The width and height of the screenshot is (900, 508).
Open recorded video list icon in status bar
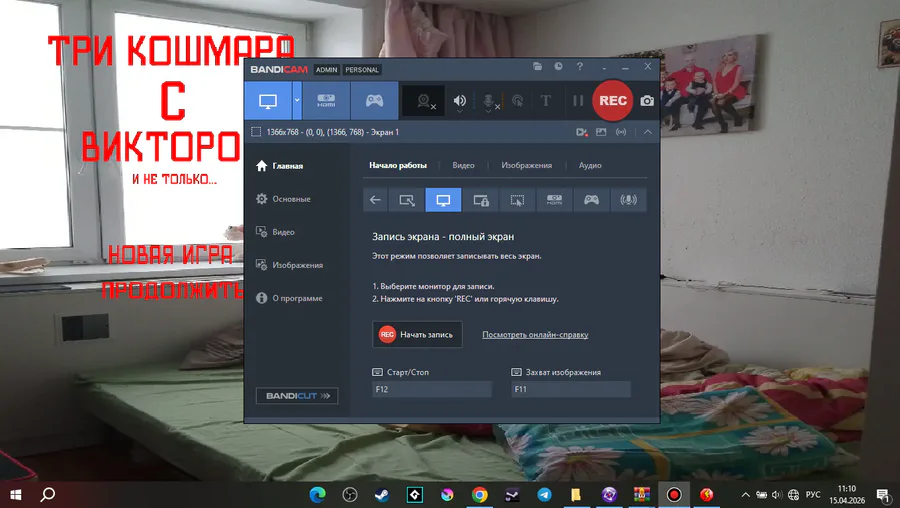click(x=581, y=132)
